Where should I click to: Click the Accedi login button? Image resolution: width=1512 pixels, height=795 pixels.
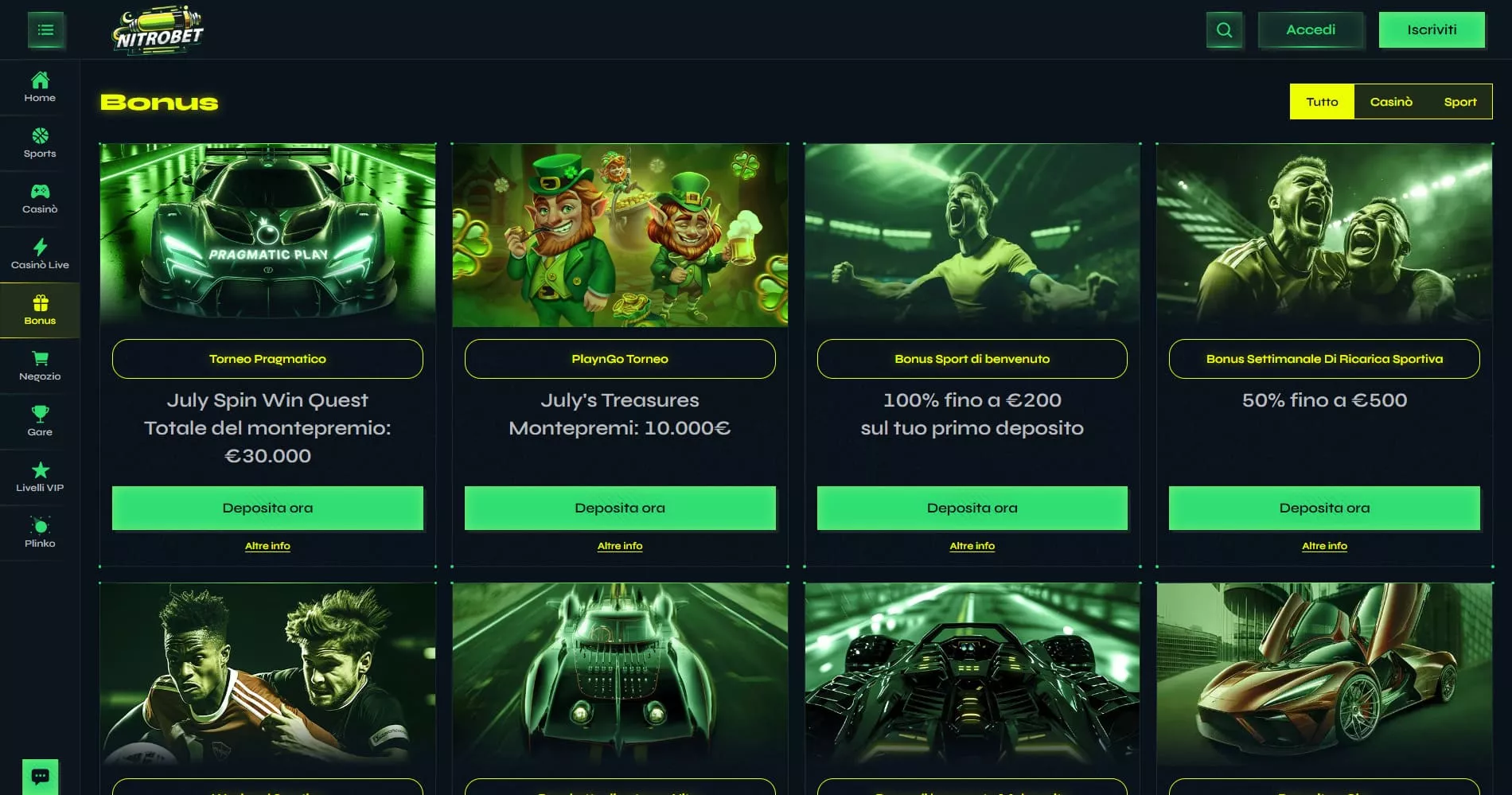pyautogui.click(x=1311, y=30)
